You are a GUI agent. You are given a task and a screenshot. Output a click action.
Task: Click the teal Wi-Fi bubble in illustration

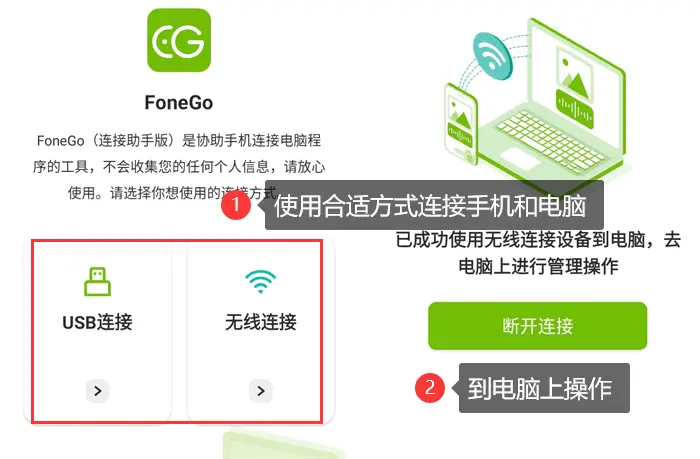point(492,56)
